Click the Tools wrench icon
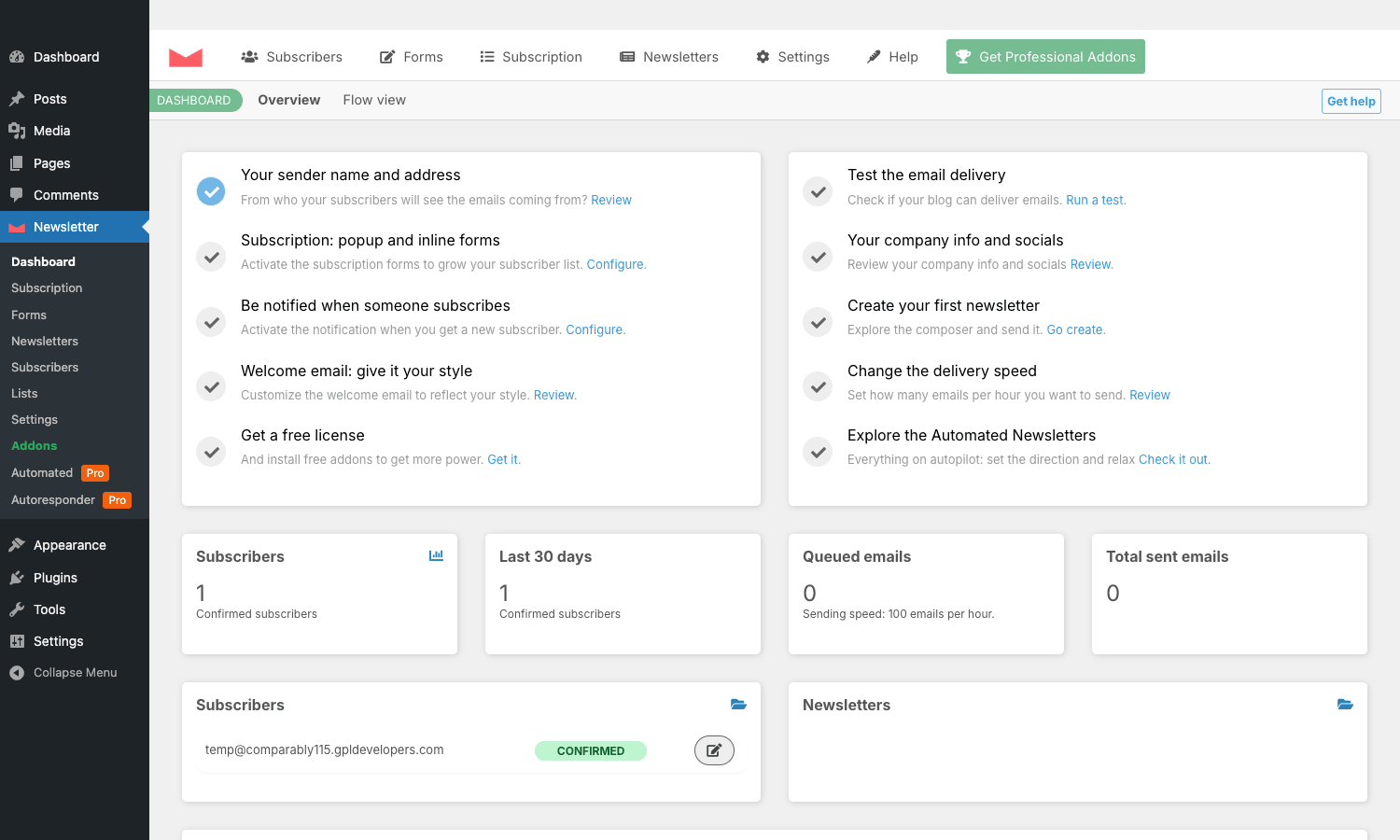 tap(17, 609)
